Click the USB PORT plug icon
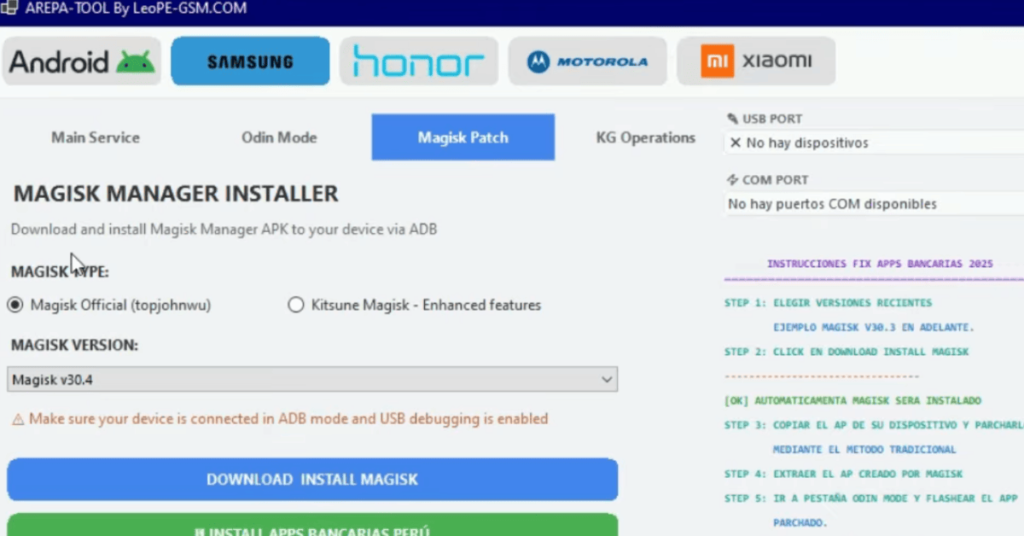The height and width of the screenshot is (536, 1024). tap(732, 119)
